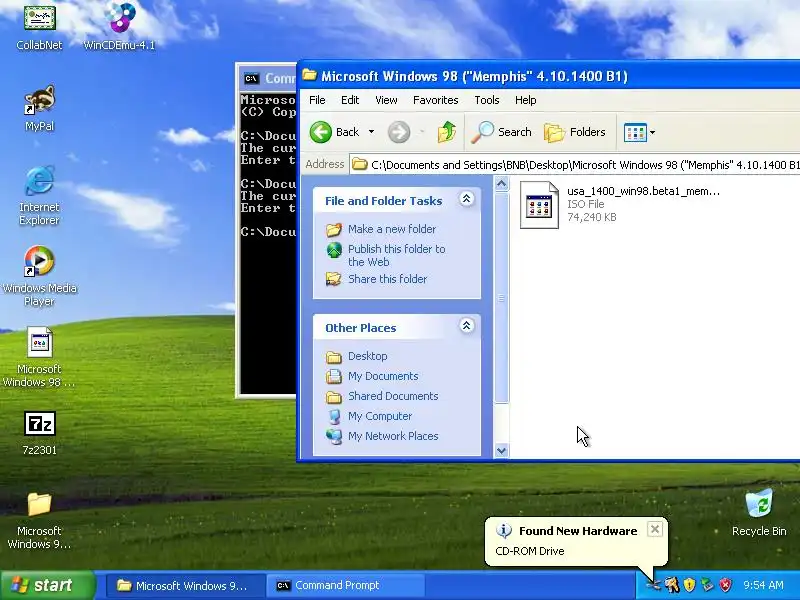Click the folder icon in Explorer title bar
800x600 pixels.
tap(309, 76)
